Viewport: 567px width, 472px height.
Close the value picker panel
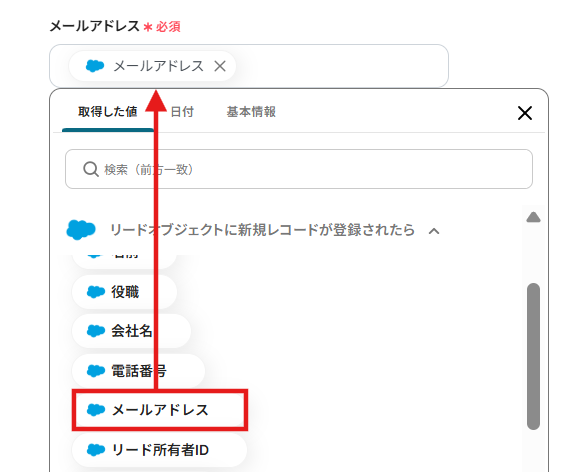coord(525,113)
